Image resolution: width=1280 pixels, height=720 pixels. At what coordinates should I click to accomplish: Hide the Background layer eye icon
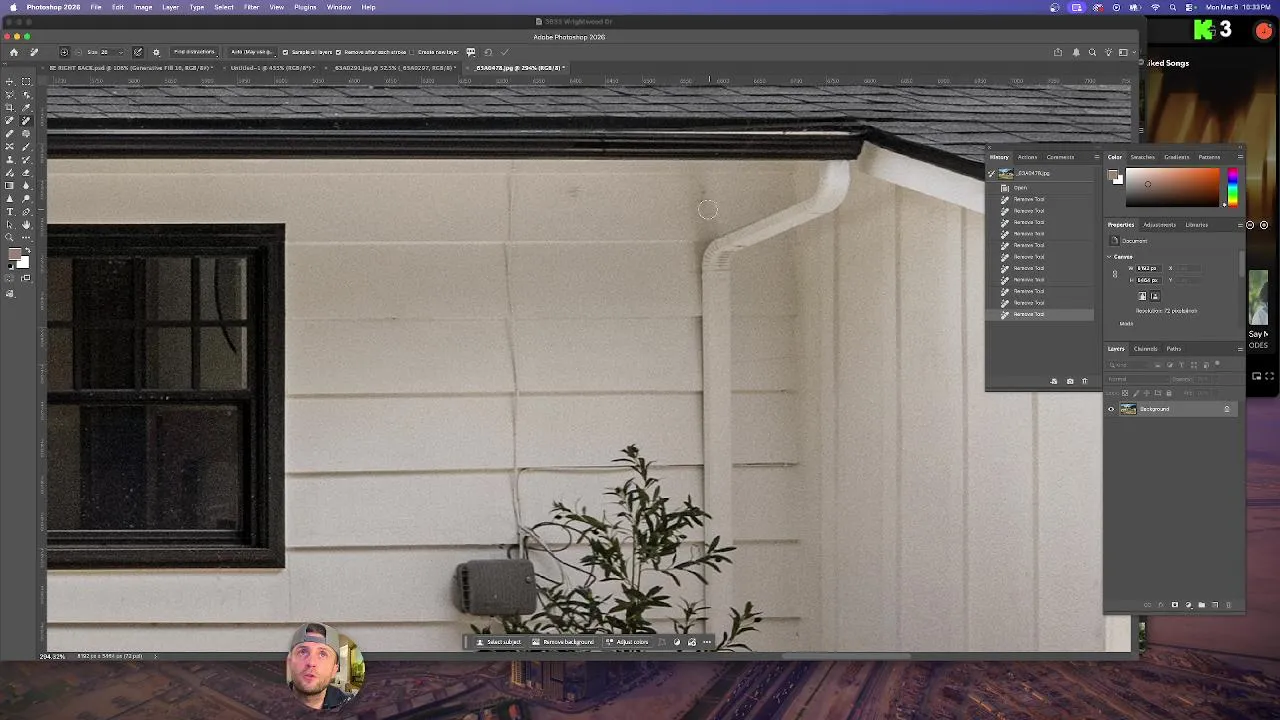[1110, 409]
